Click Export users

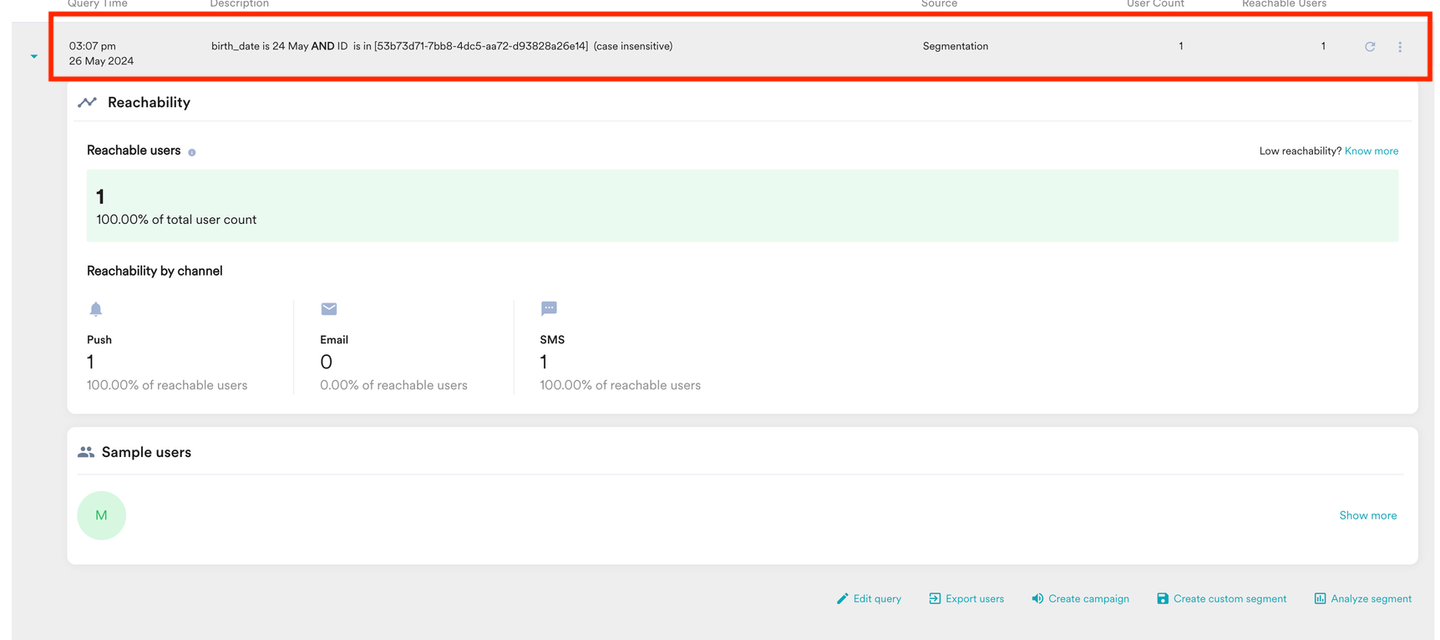pyautogui.click(x=966, y=598)
